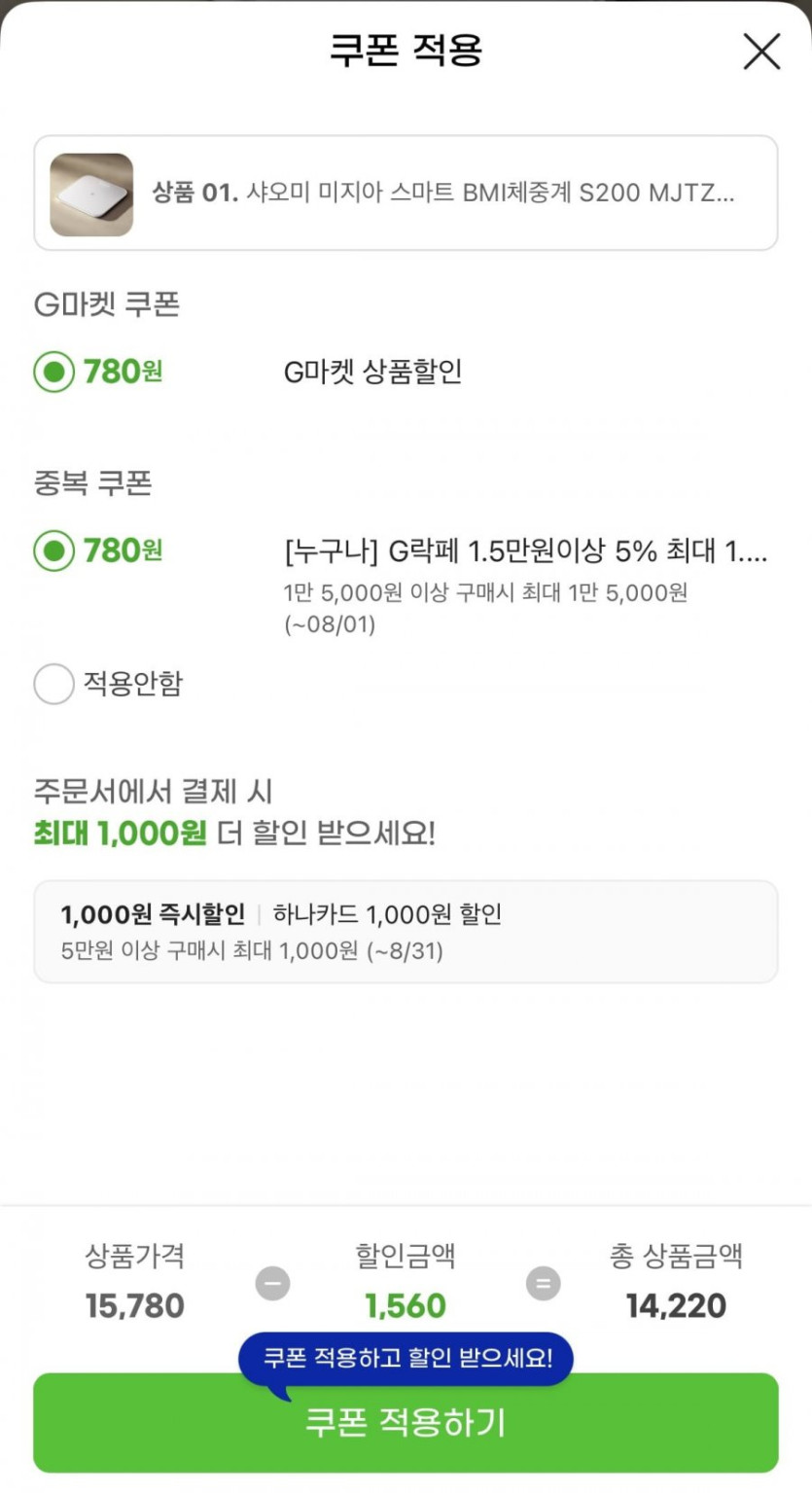The height and width of the screenshot is (1493, 812).
Task: Click the gray equals circle icon
Action: (x=543, y=1284)
